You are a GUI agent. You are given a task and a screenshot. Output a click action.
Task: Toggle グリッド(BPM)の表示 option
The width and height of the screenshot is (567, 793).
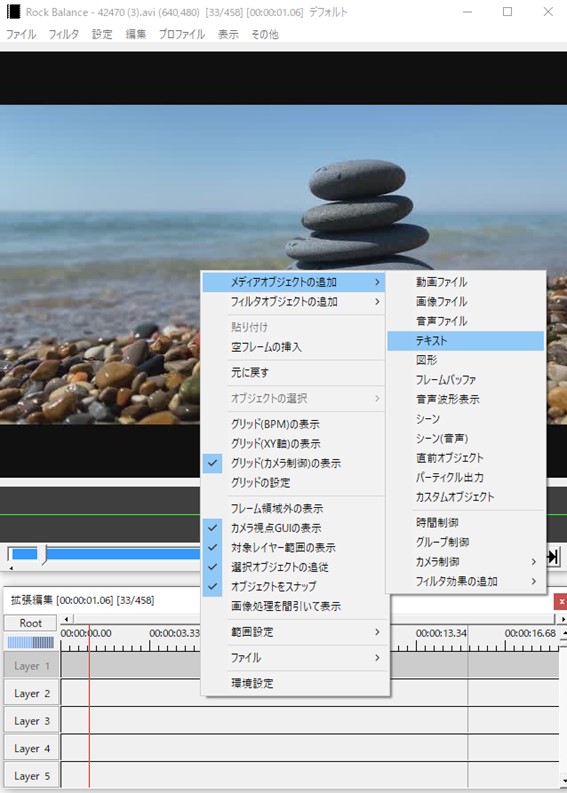(294, 424)
